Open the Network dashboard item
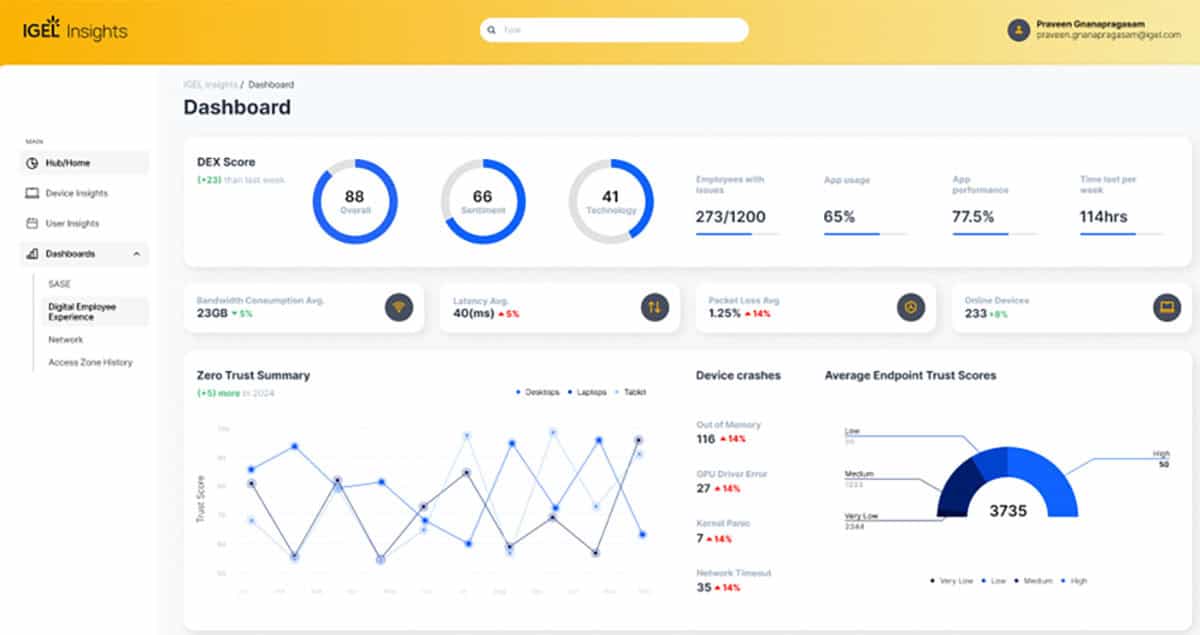 click(x=66, y=340)
